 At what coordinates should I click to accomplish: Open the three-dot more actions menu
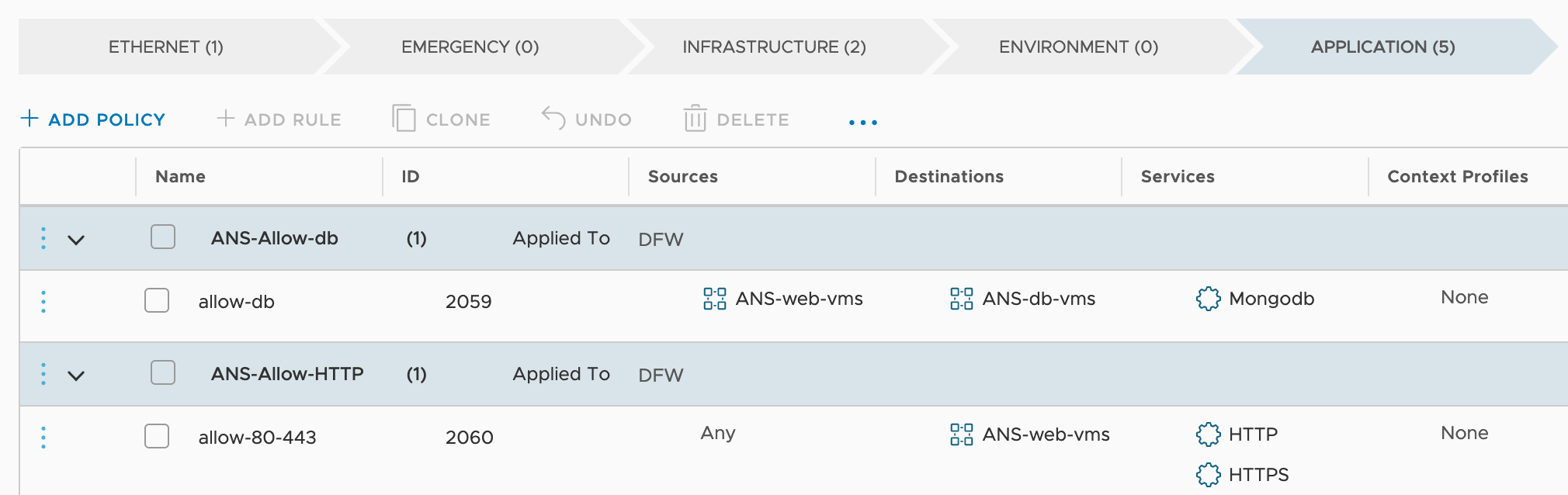tap(862, 122)
